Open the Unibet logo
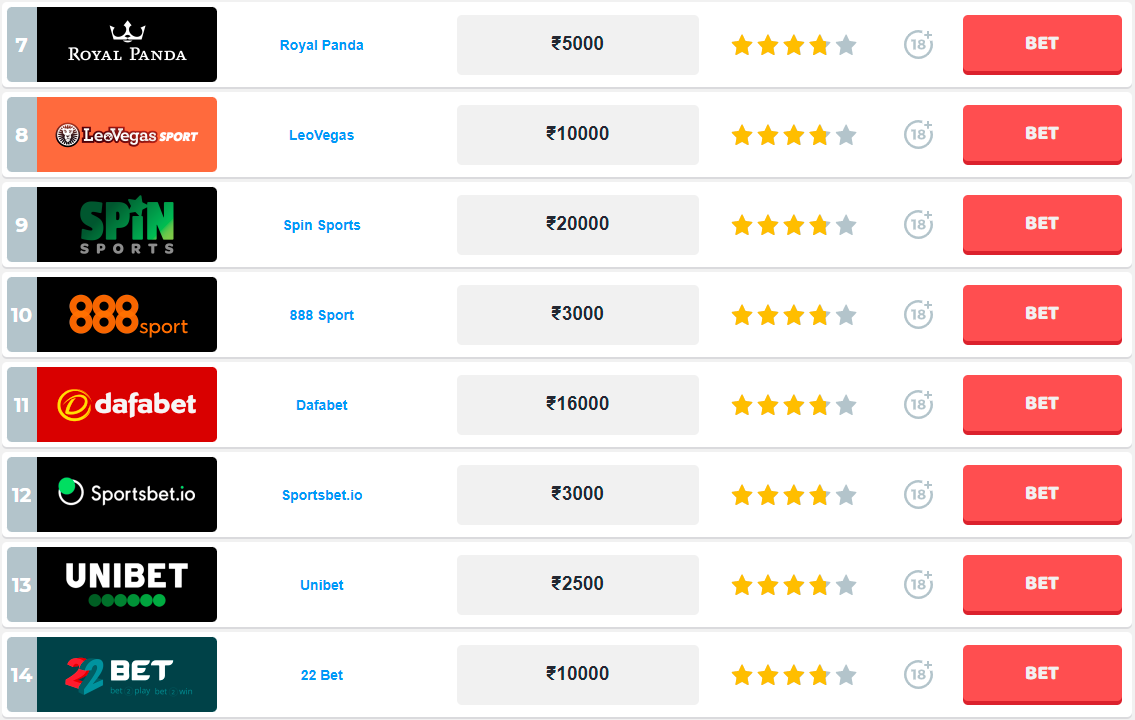This screenshot has width=1135, height=720. pyautogui.click(x=127, y=585)
